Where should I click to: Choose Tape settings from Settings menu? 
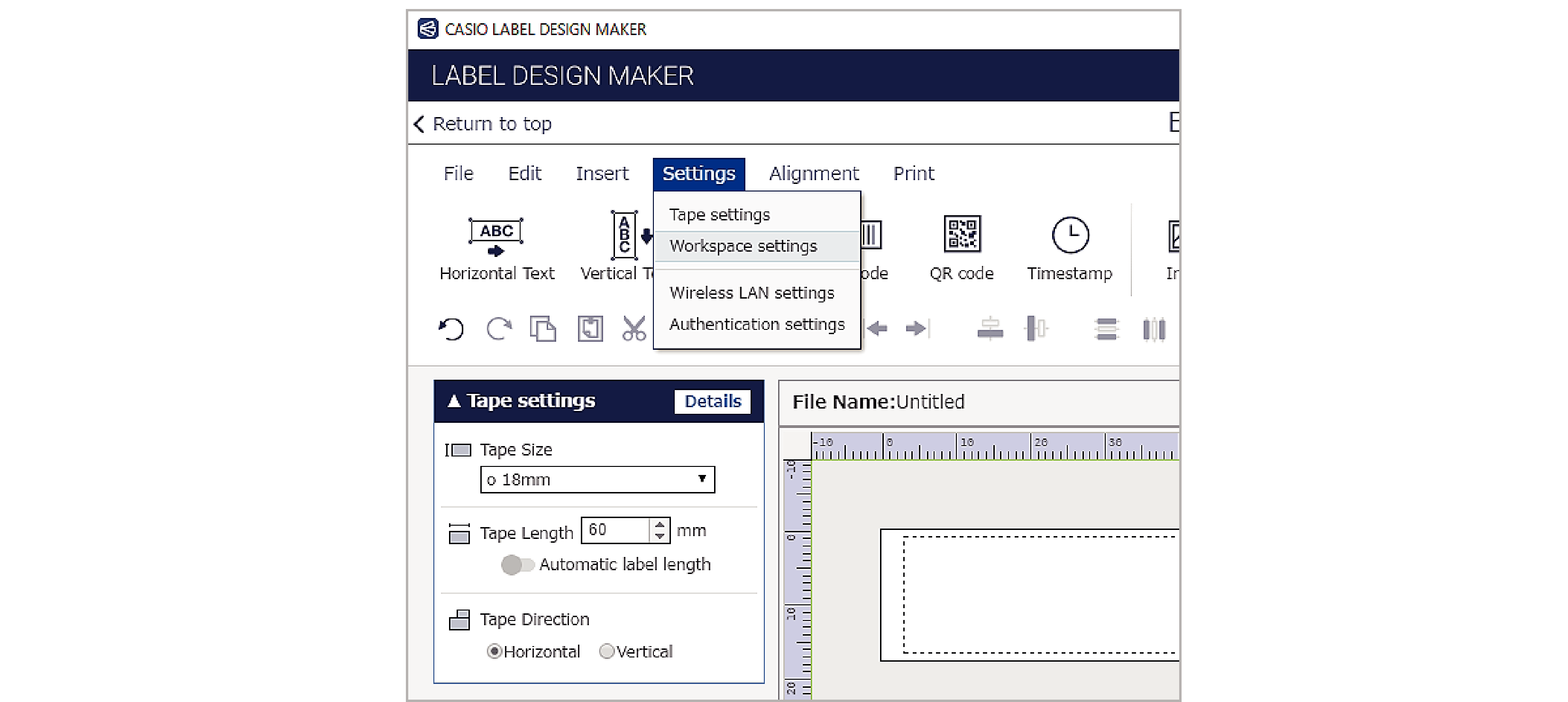[x=757, y=215]
